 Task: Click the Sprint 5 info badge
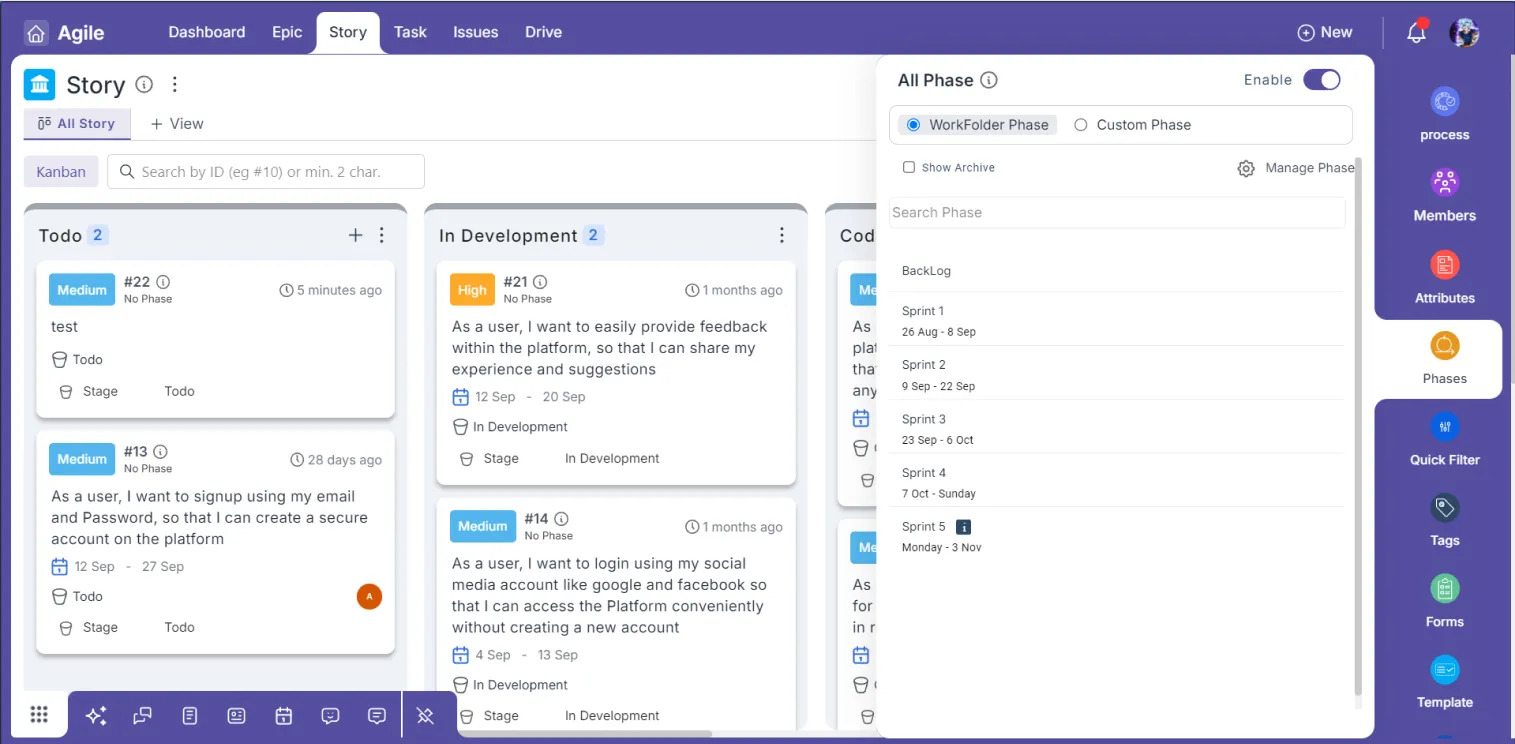click(964, 527)
